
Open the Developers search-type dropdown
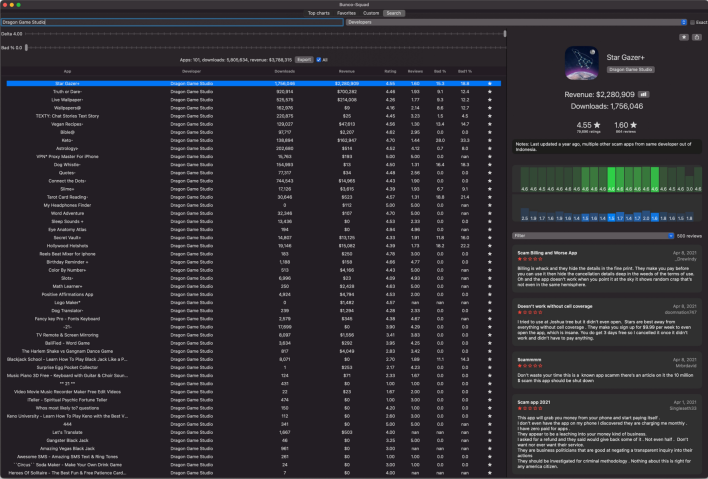tap(517, 22)
